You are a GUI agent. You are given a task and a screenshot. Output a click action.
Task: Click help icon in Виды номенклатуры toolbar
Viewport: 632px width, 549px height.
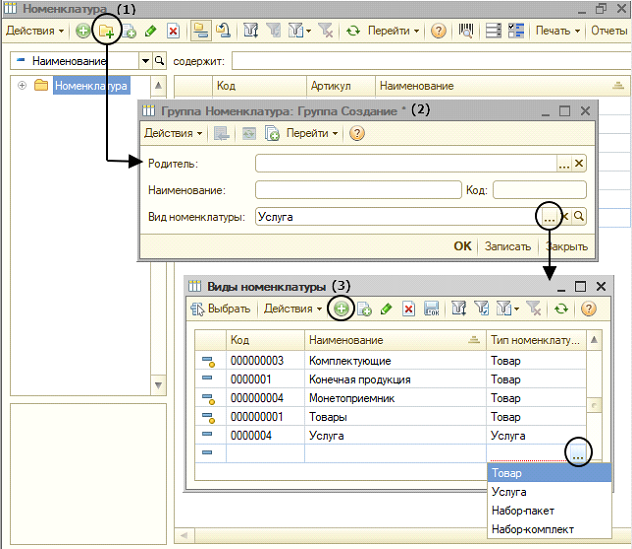pos(588,309)
